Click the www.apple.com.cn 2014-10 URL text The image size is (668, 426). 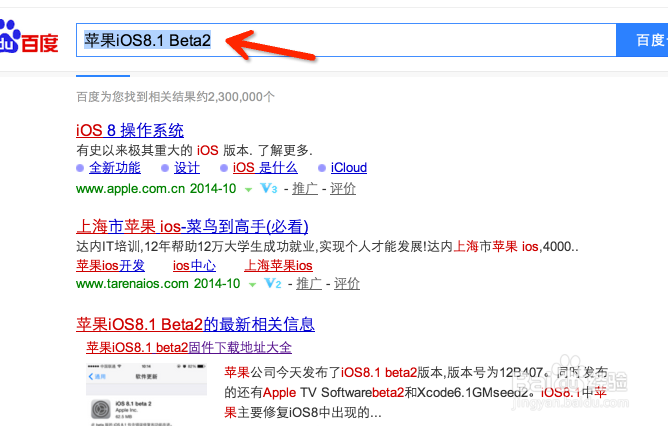156,189
